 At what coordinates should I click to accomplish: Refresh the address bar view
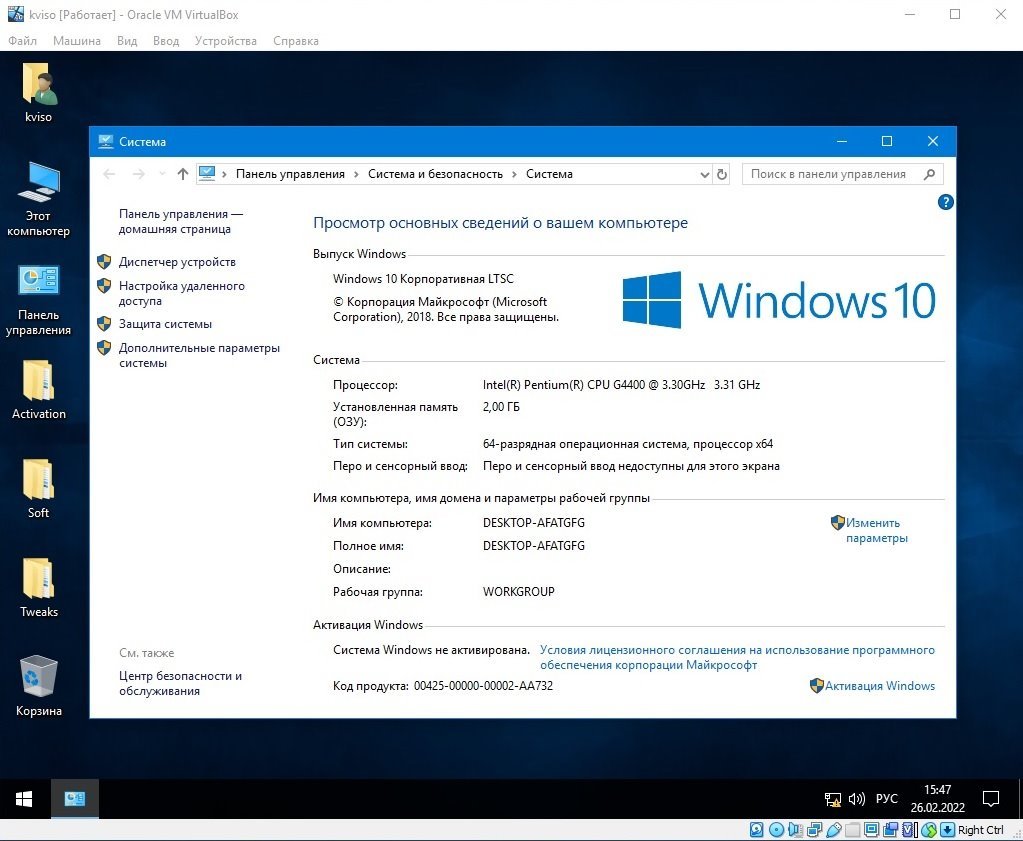722,174
